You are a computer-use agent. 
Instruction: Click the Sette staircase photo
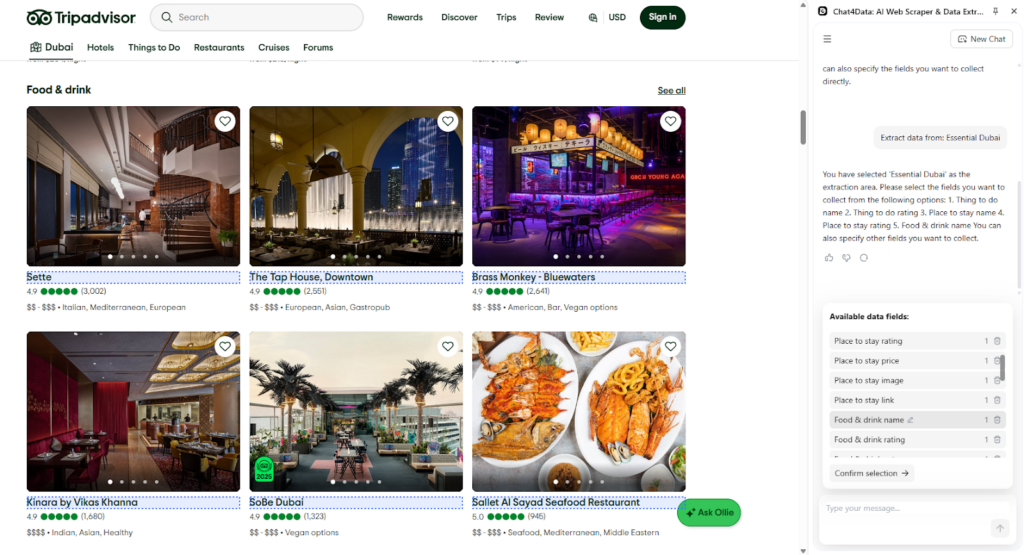(x=133, y=186)
